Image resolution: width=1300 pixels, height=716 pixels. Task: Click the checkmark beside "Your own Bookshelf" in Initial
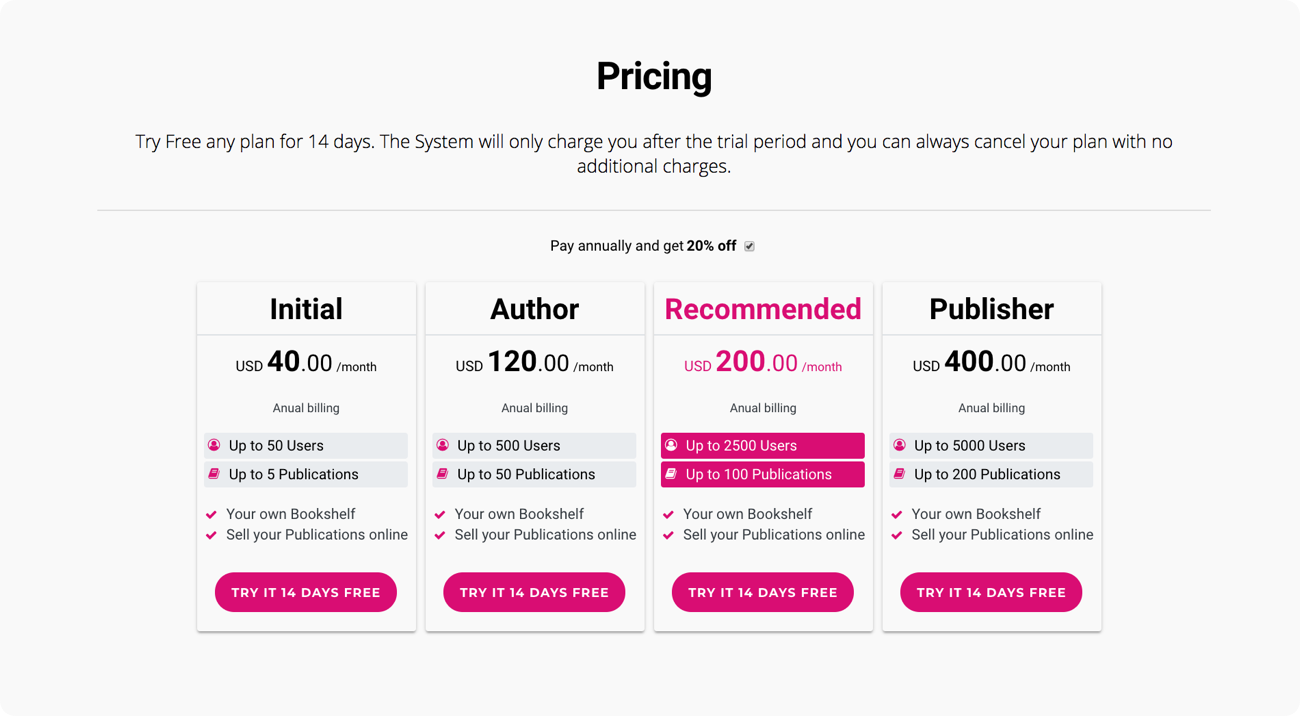211,513
